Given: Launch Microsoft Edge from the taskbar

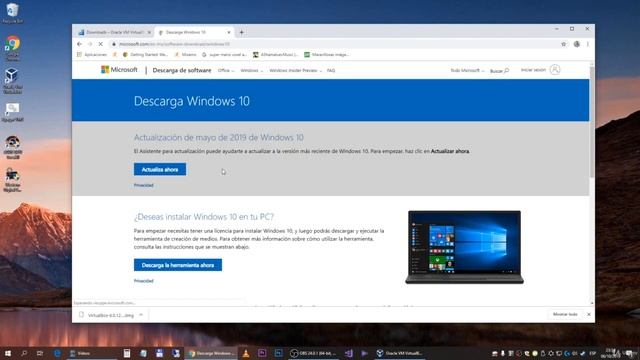Looking at the screenshot, I should (57, 353).
